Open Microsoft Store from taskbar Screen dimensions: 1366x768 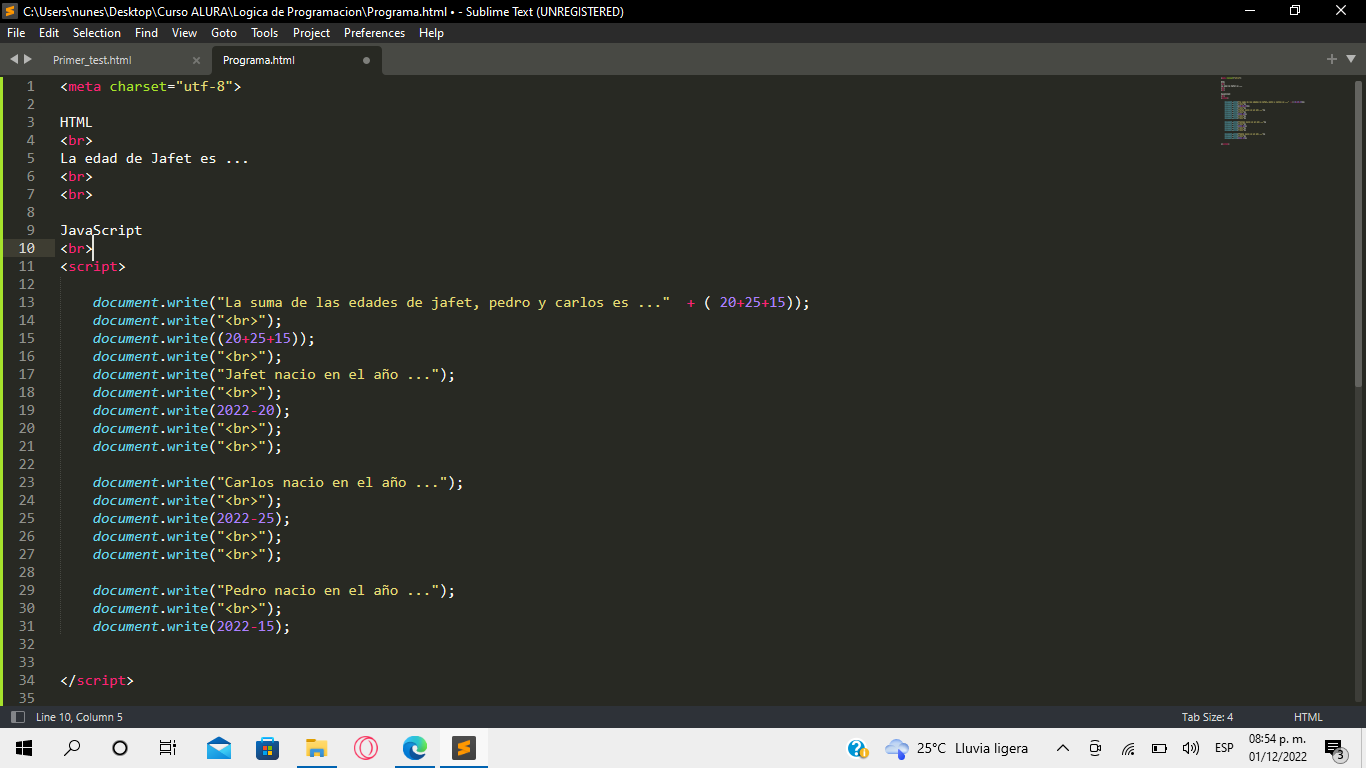(268, 748)
